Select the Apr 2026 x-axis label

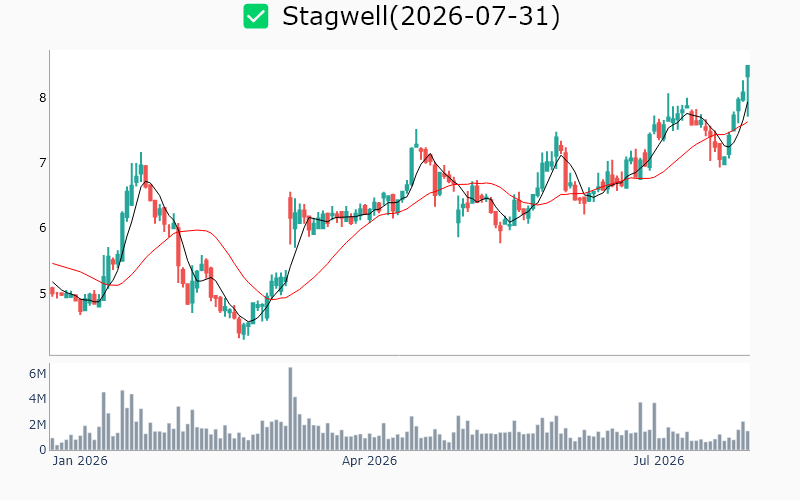click(x=369, y=461)
